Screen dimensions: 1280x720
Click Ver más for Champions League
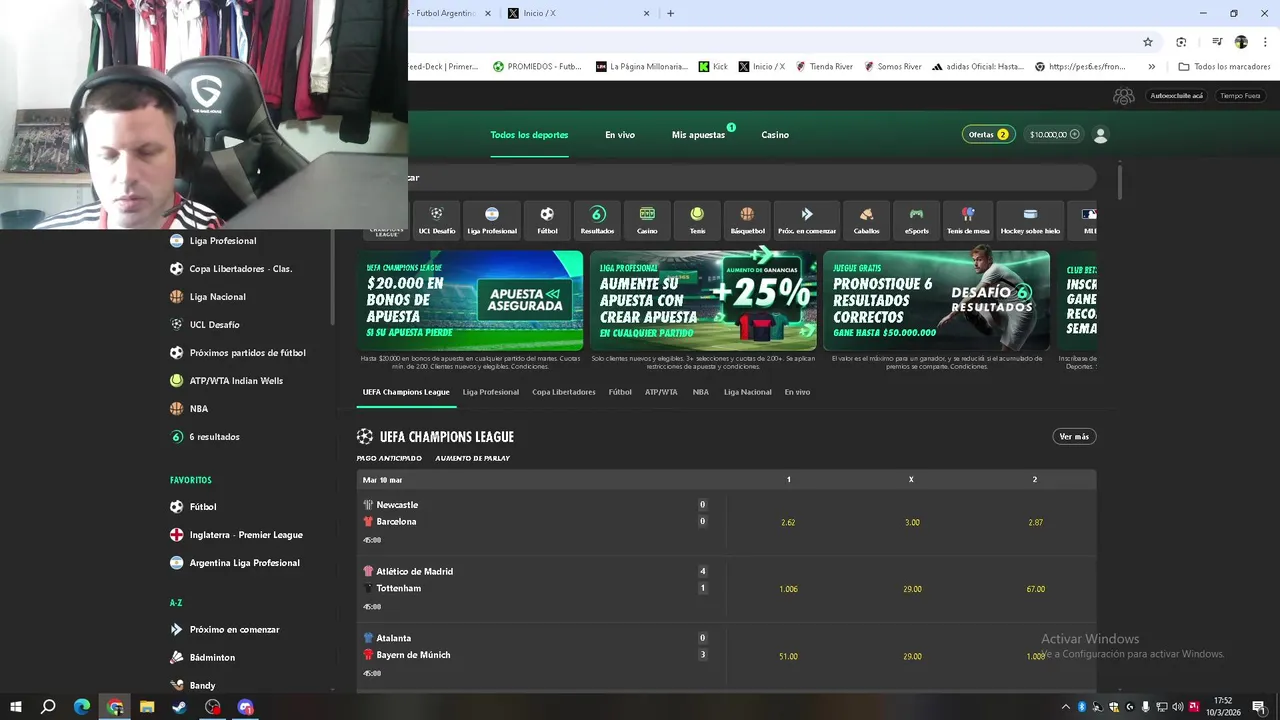coord(1074,436)
